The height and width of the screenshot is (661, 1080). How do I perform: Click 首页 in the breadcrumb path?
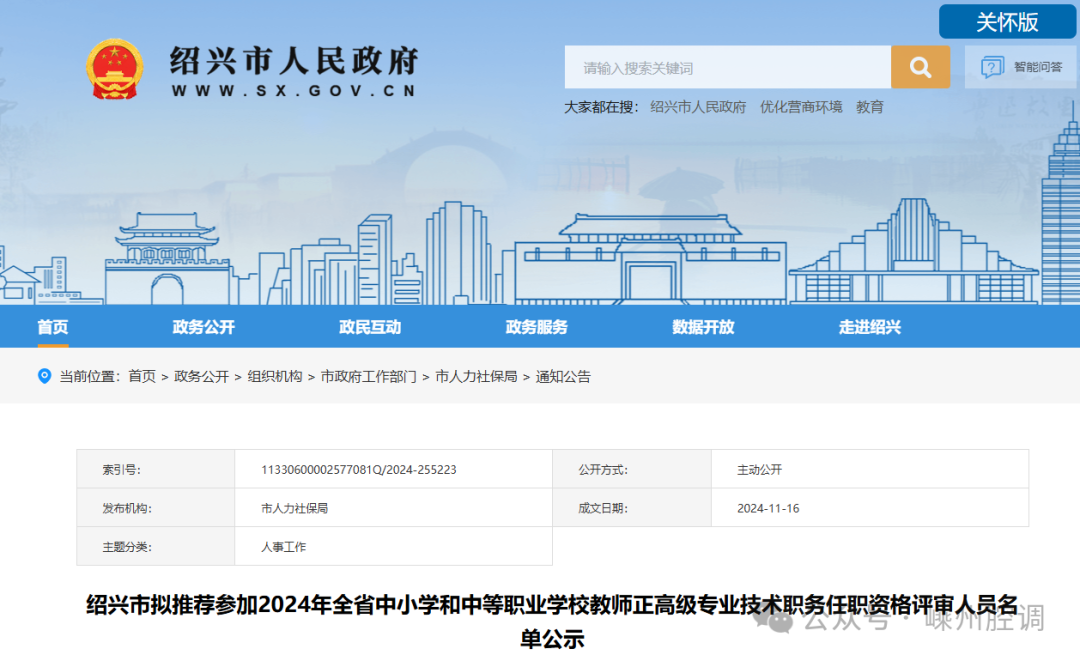[142, 377]
